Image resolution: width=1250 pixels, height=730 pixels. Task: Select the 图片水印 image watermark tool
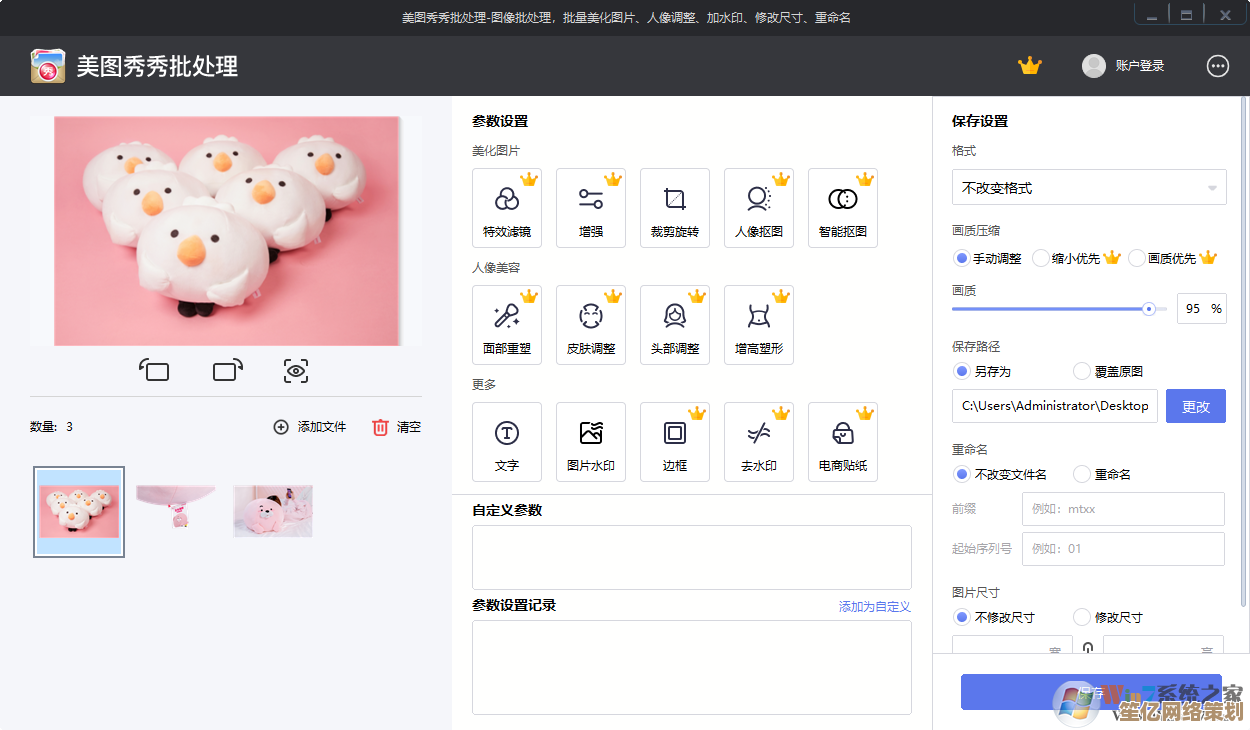pyautogui.click(x=591, y=442)
